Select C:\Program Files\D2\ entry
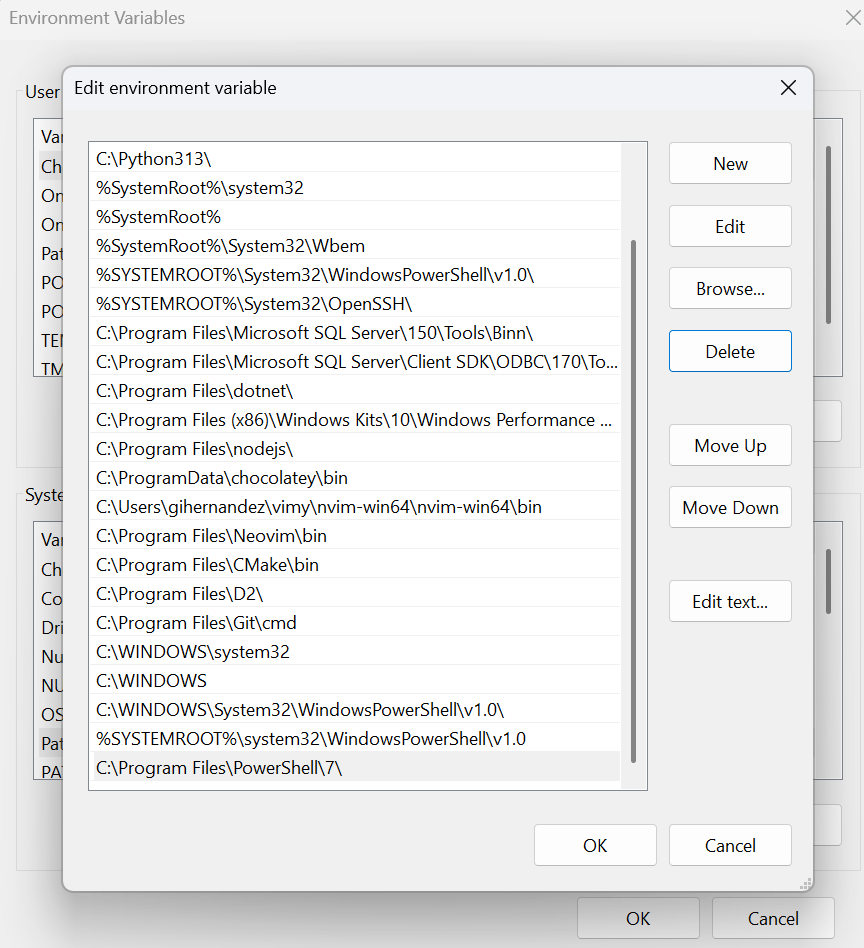Viewport: 864px width, 948px height. (x=357, y=594)
